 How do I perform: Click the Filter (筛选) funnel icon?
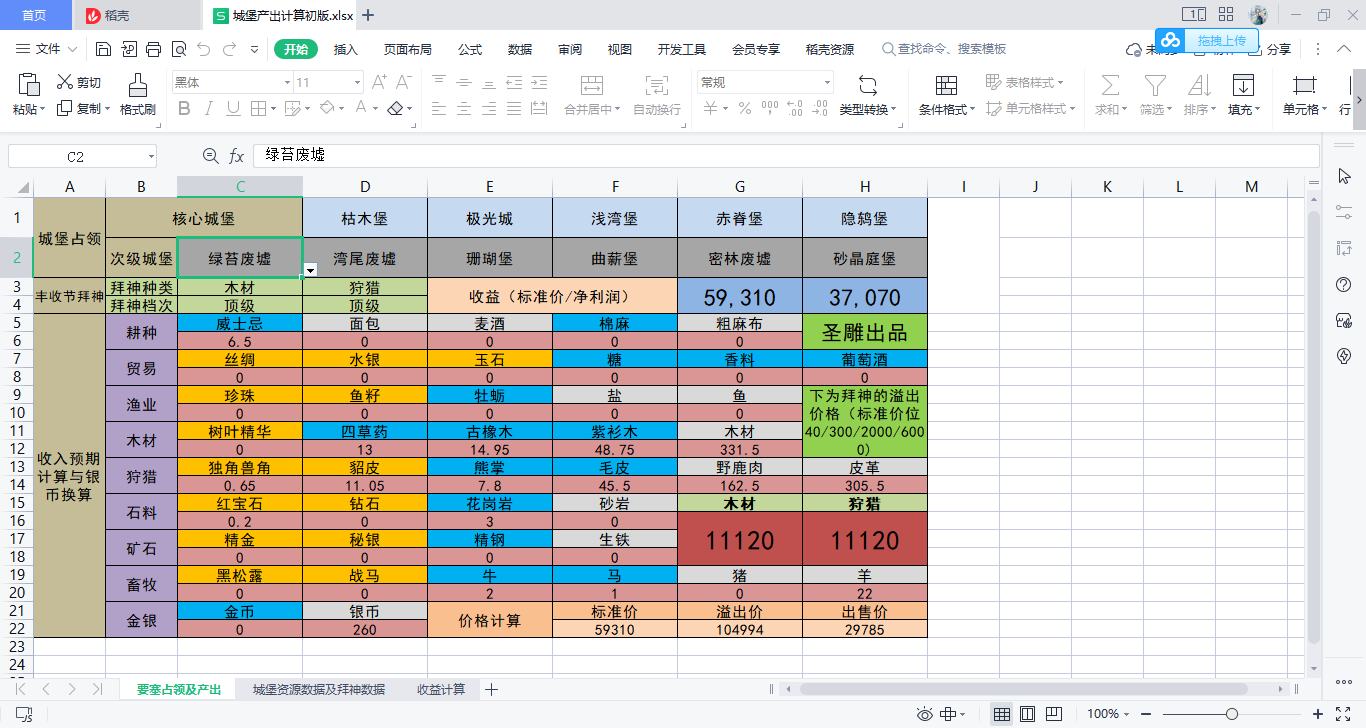(x=1155, y=84)
